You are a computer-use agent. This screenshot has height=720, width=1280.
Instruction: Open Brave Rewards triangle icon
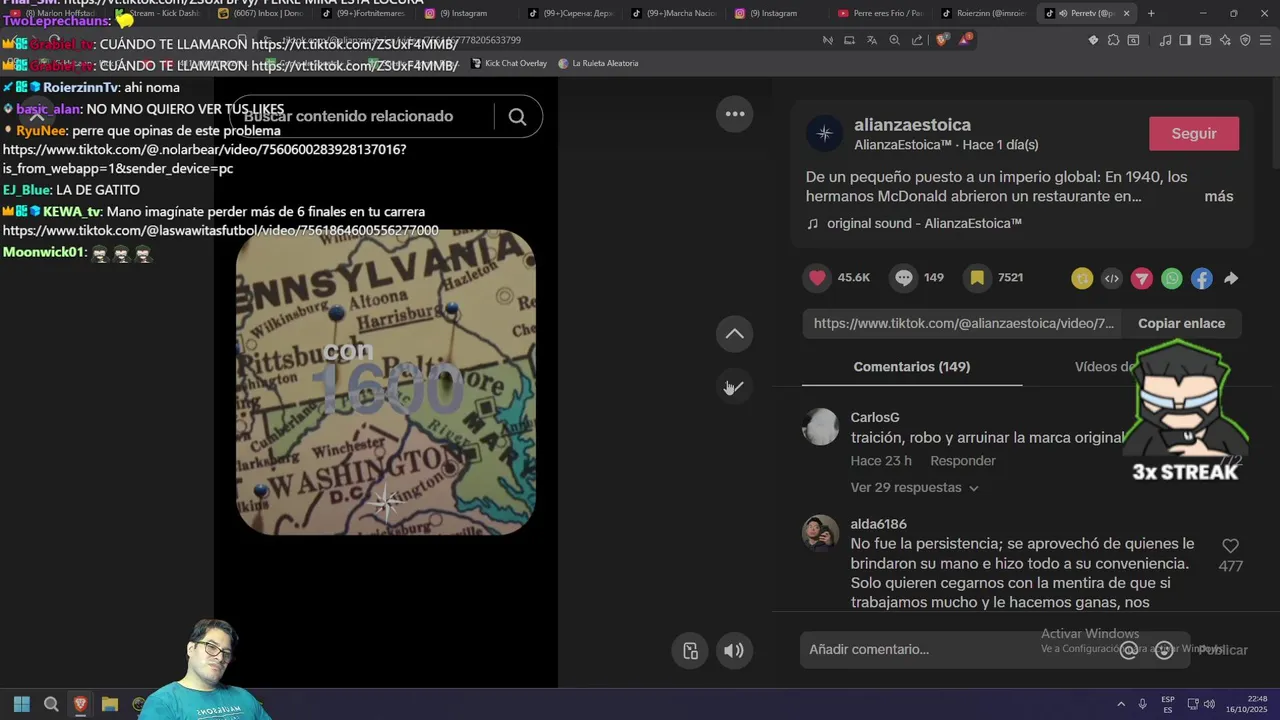pyautogui.click(x=965, y=40)
